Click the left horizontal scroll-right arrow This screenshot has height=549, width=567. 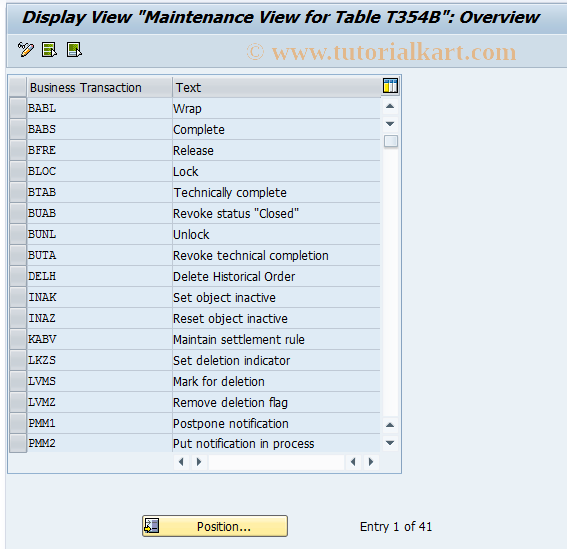click(199, 462)
